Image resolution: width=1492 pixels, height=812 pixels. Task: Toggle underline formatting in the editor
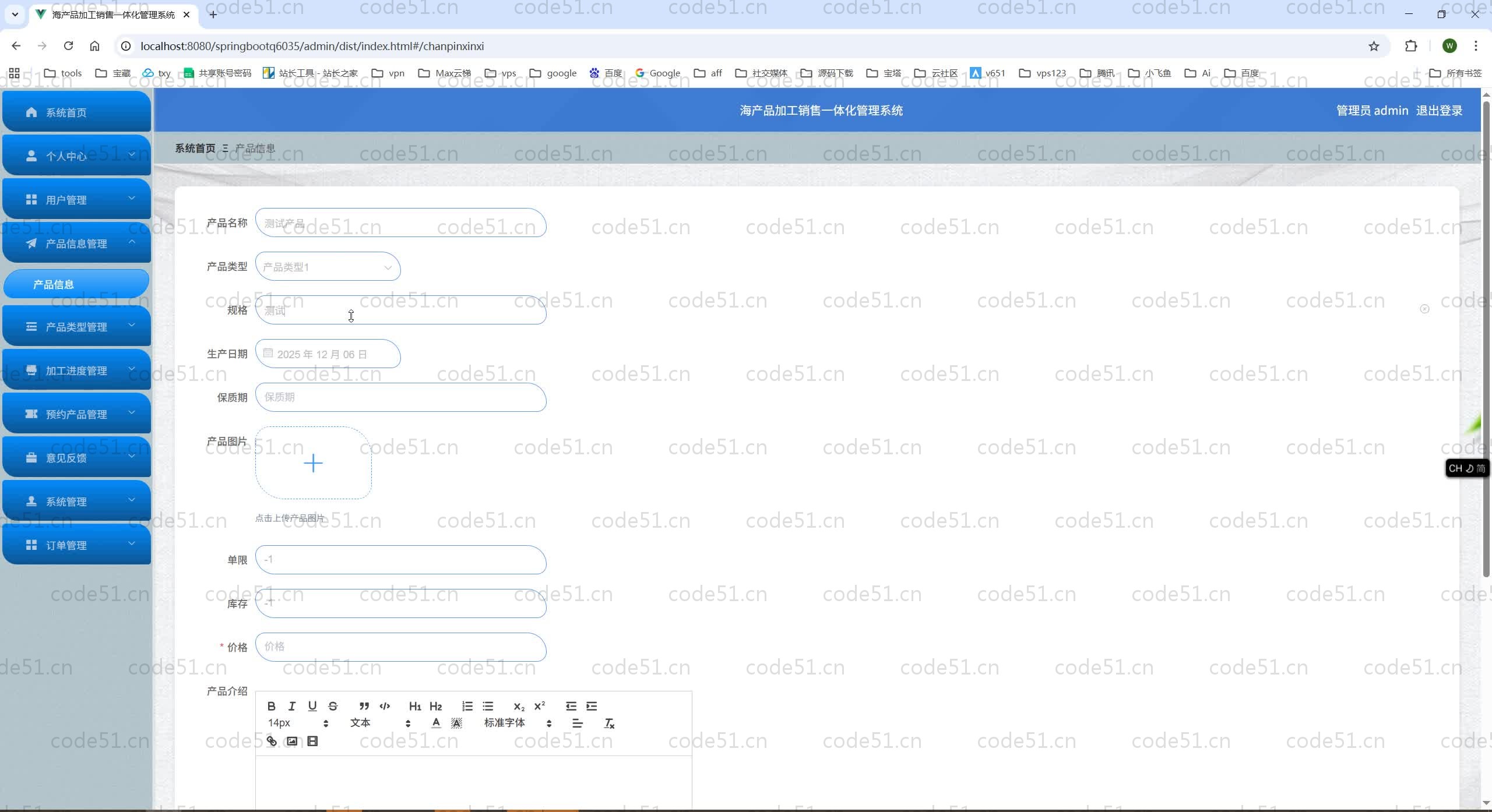312,706
